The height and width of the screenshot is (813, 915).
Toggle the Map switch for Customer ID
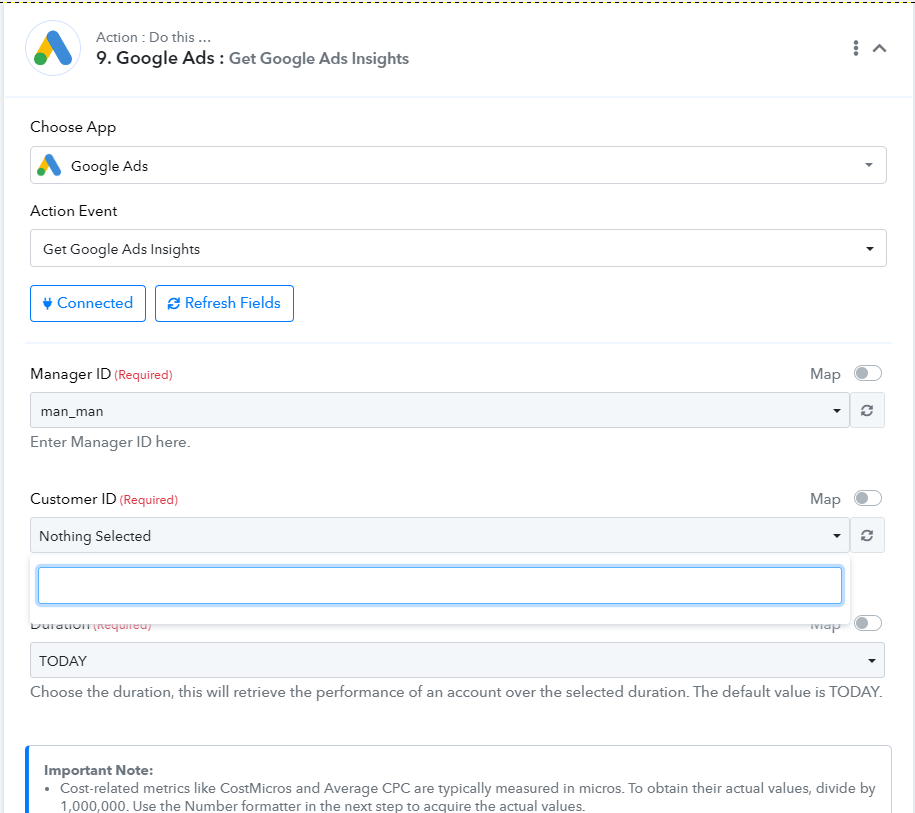coord(867,498)
